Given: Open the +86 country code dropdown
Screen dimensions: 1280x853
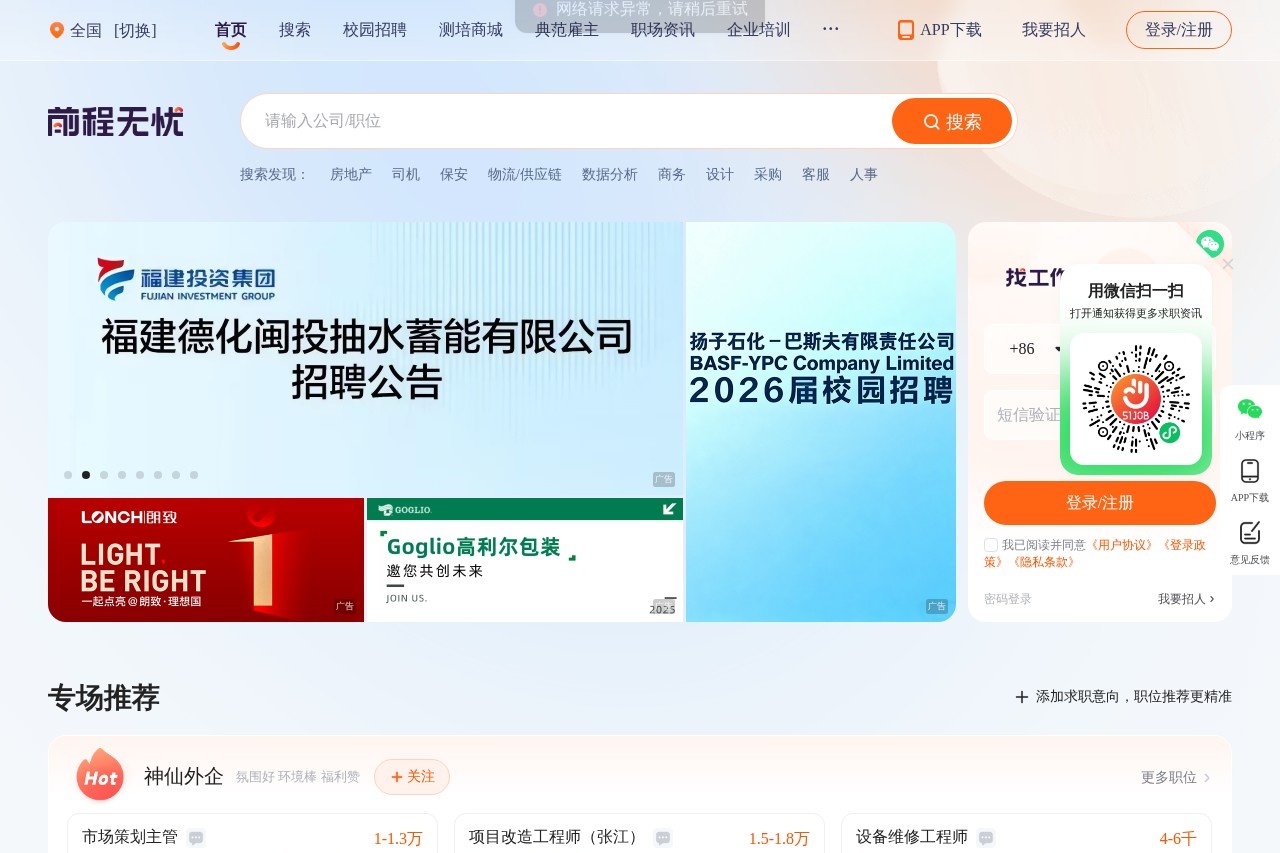Looking at the screenshot, I should point(1034,349).
